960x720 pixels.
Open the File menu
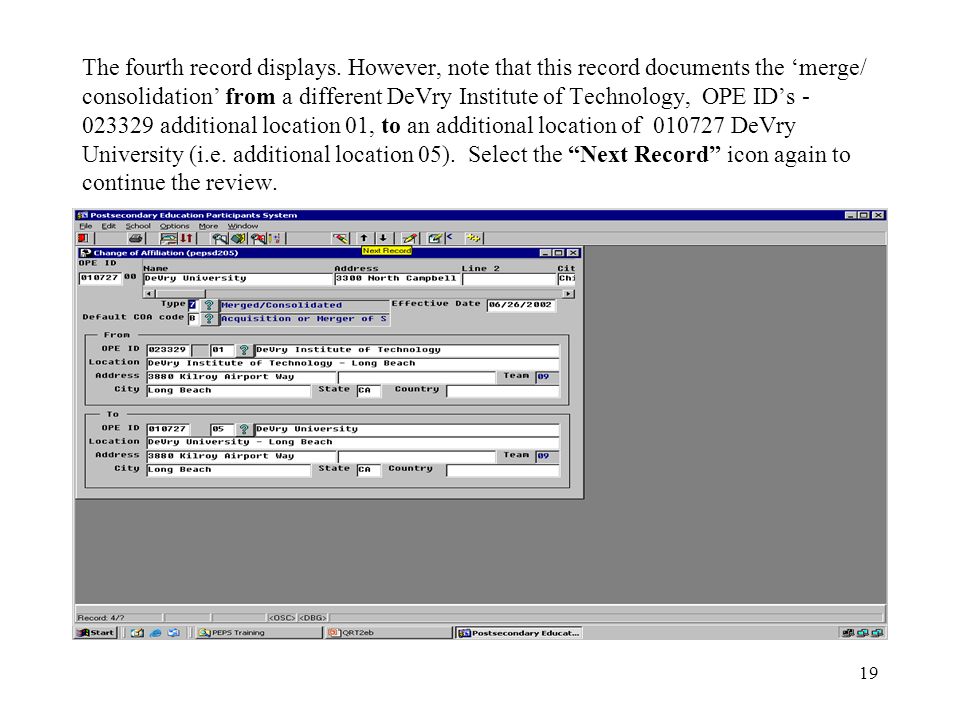(x=86, y=226)
